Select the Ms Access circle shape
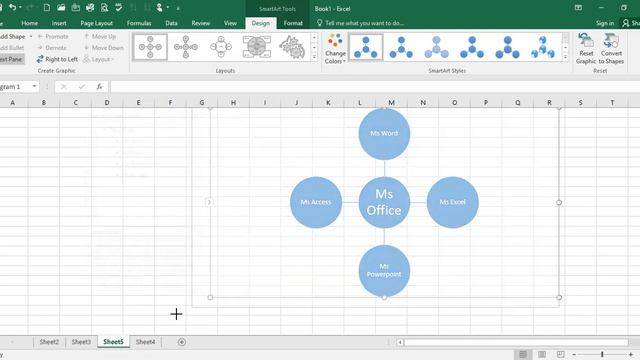640x360 pixels. (316, 202)
